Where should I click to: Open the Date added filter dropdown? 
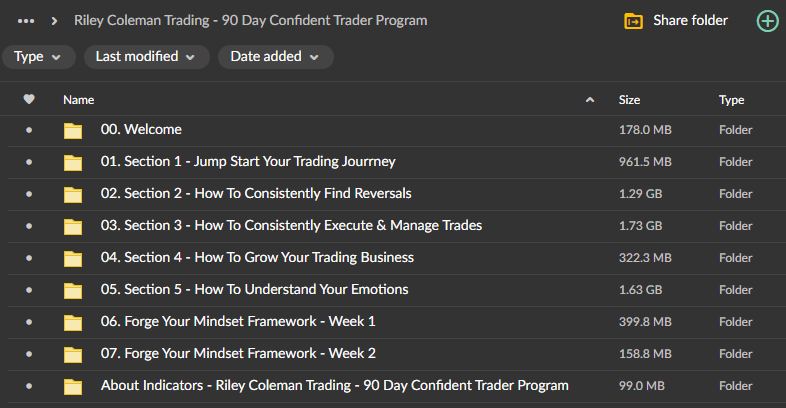[x=275, y=57]
